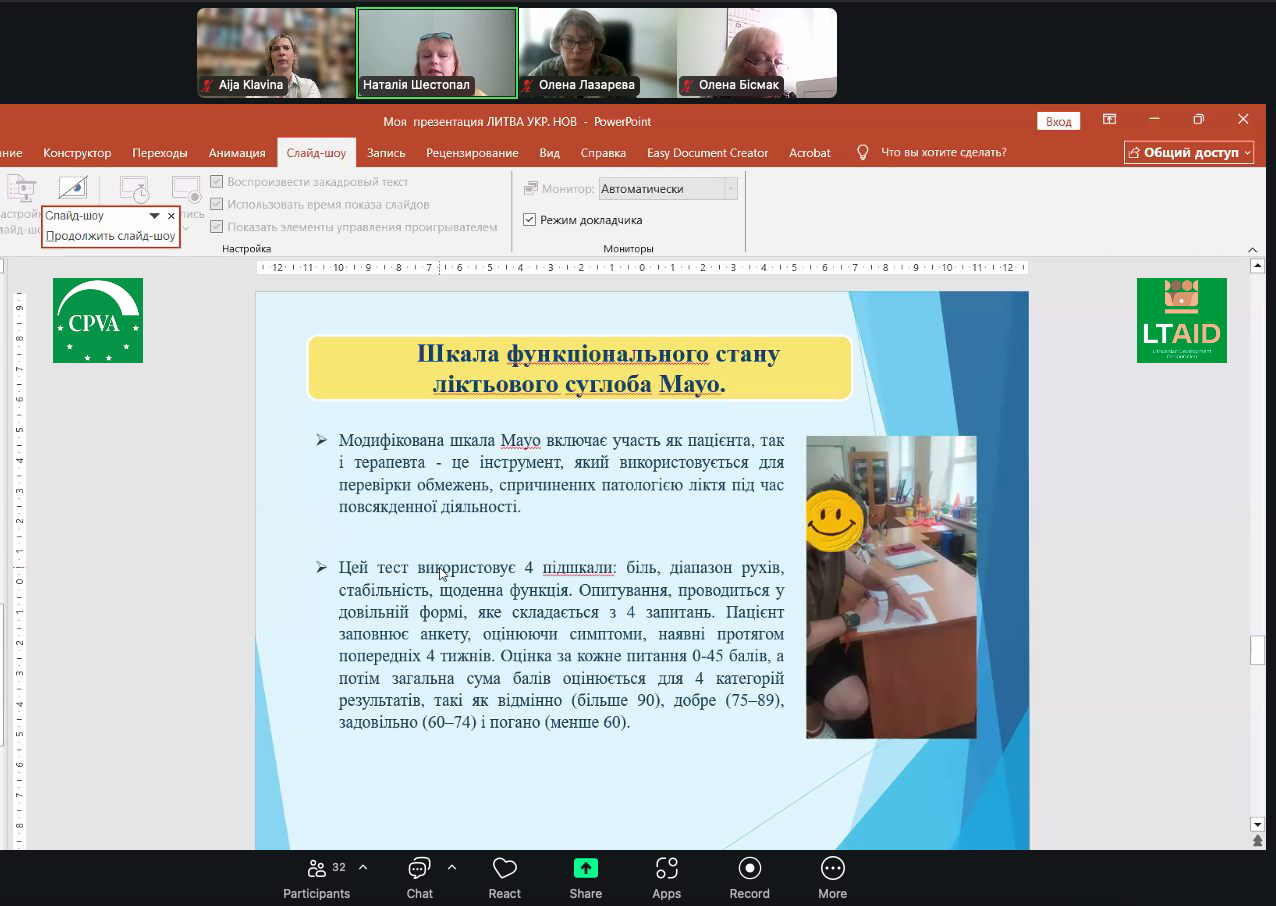Image resolution: width=1276 pixels, height=906 pixels.
Task: Open the Запись ribbon tab
Action: [386, 153]
